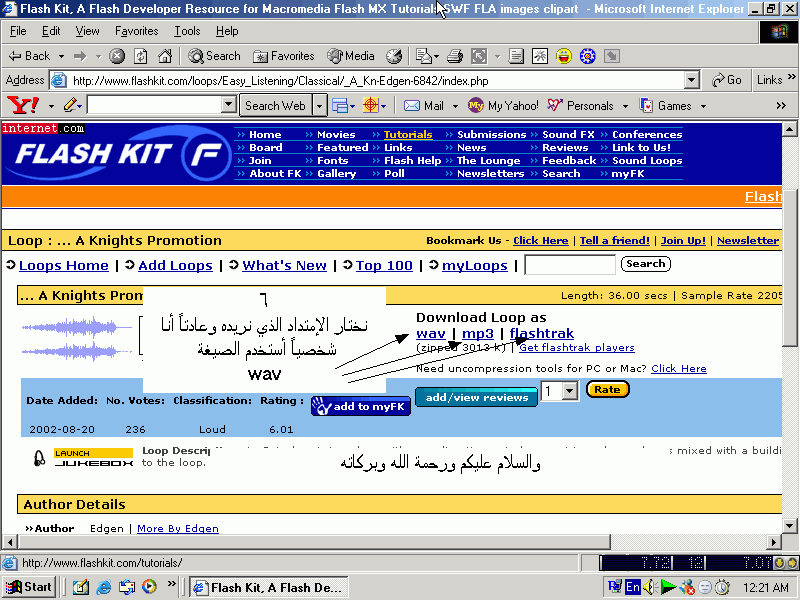Open the rating number dropdown
Screen dimensions: 800x600
[570, 391]
